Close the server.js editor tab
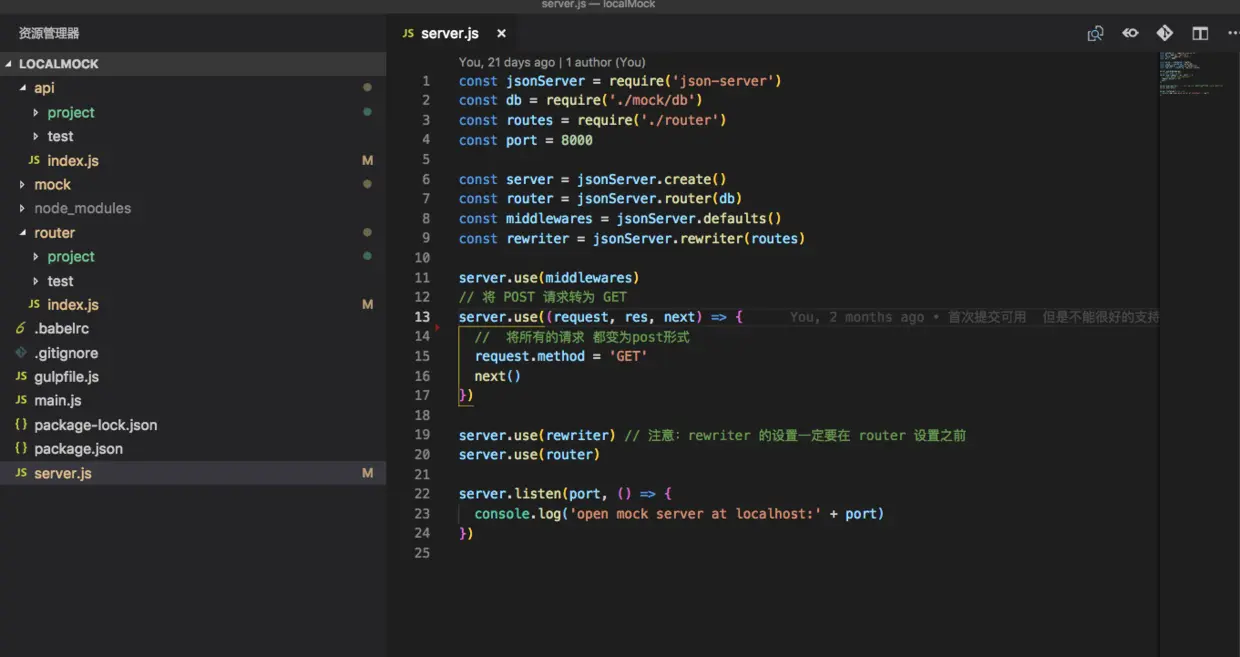Screen dimensions: 1240x657 pyautogui.click(x=501, y=33)
